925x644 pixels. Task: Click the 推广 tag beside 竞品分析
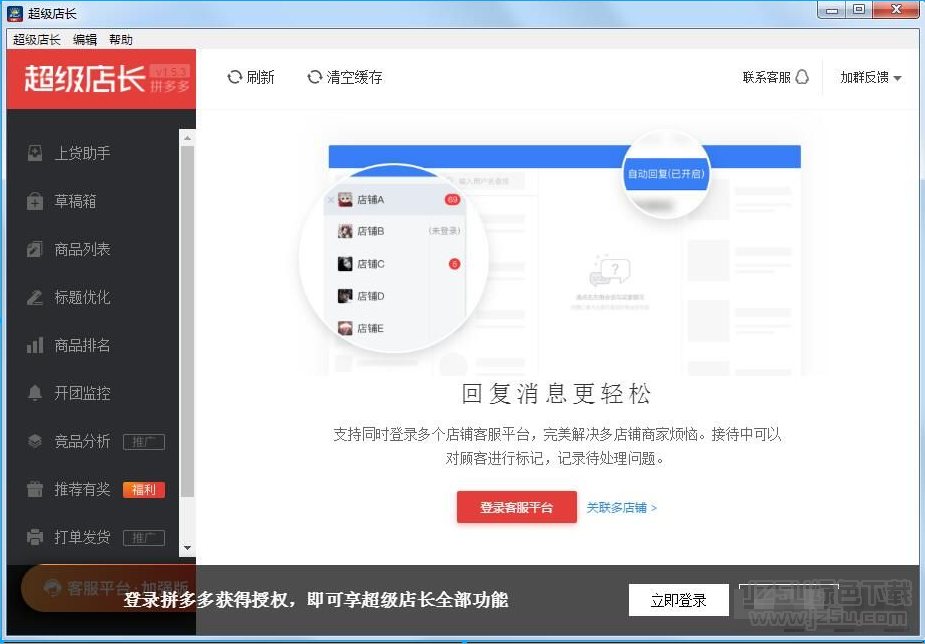tap(143, 442)
